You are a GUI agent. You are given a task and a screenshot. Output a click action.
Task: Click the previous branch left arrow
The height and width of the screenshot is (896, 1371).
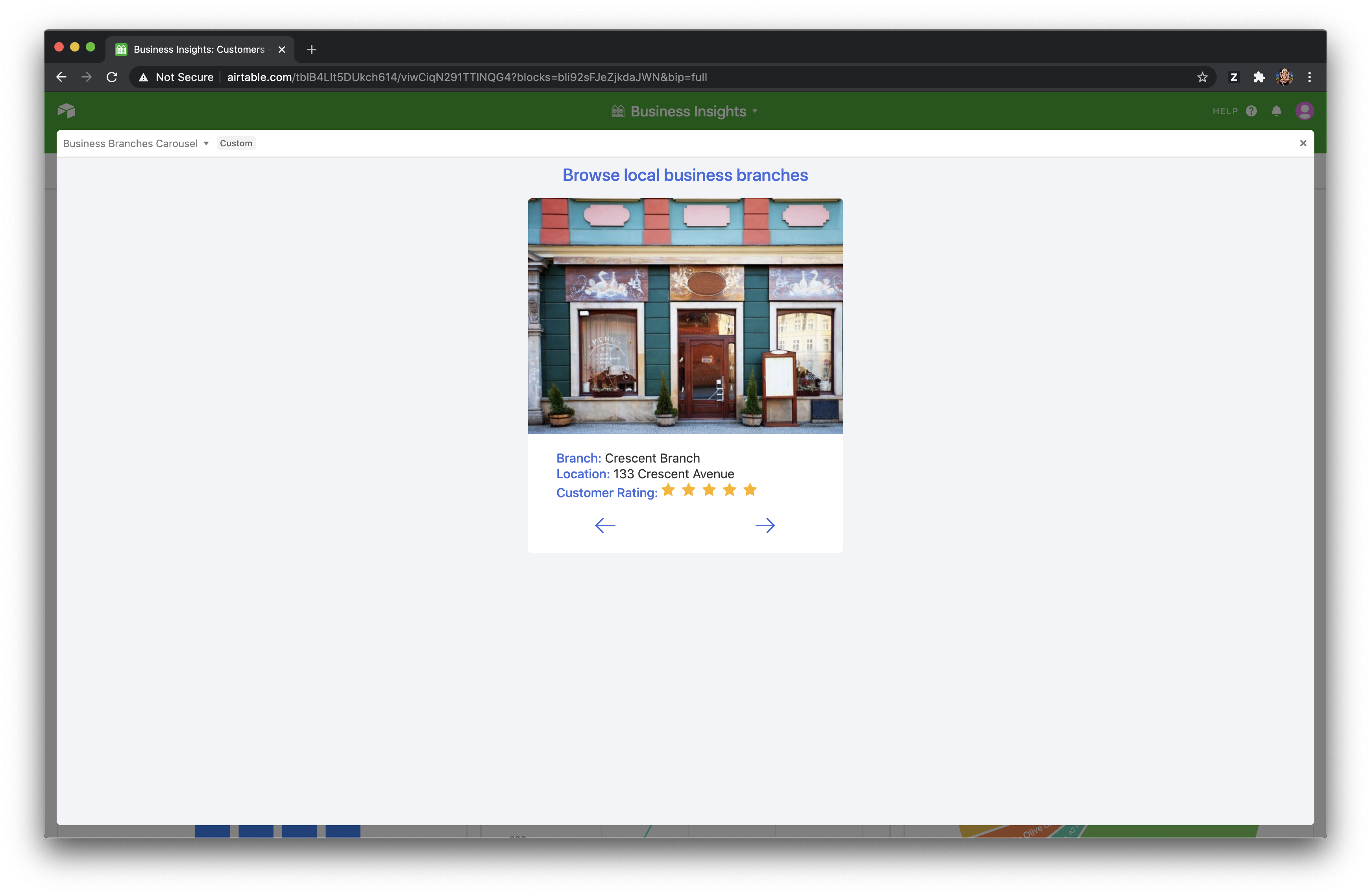[x=605, y=525]
